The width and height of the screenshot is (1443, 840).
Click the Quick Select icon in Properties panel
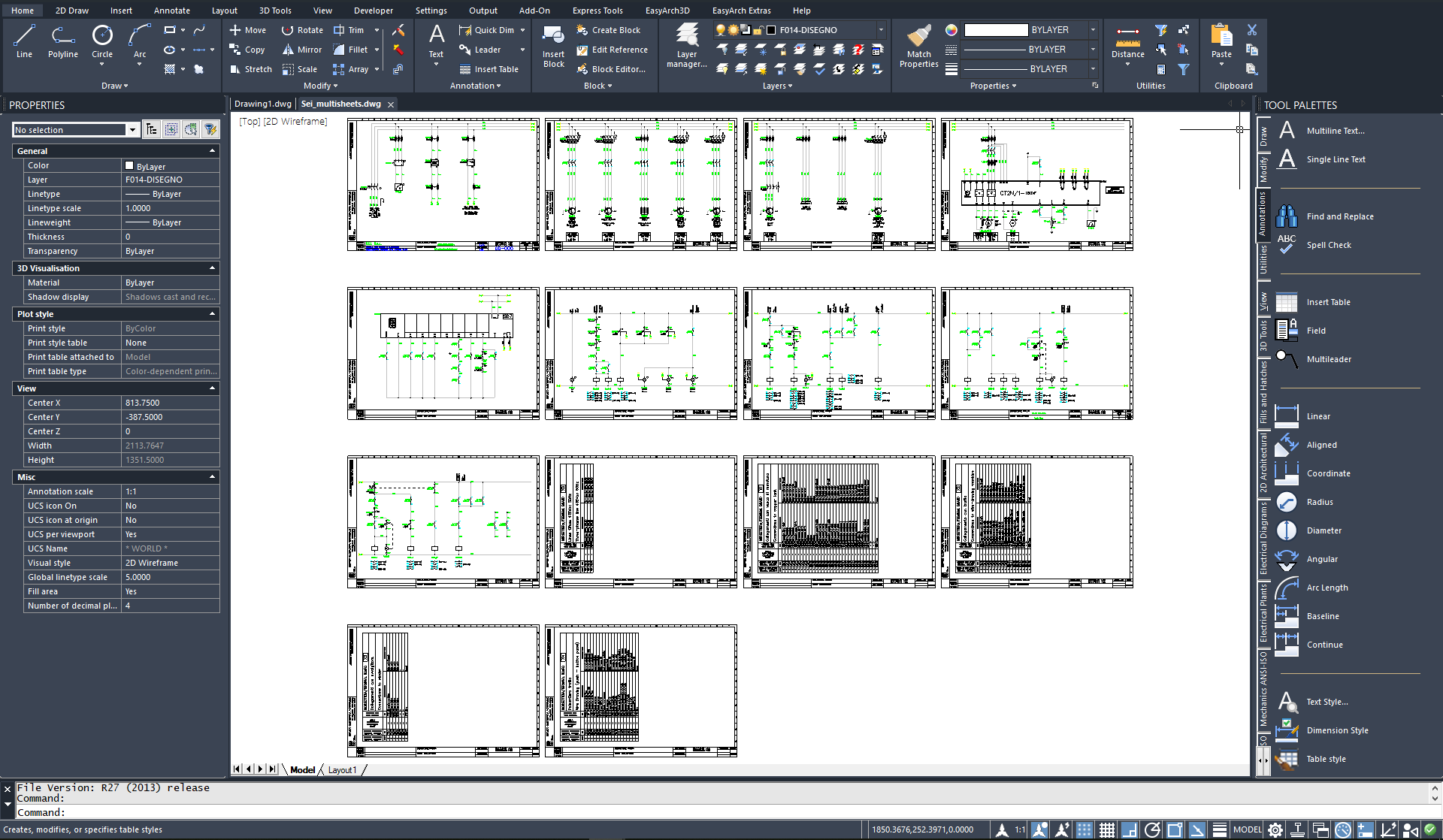(x=210, y=129)
